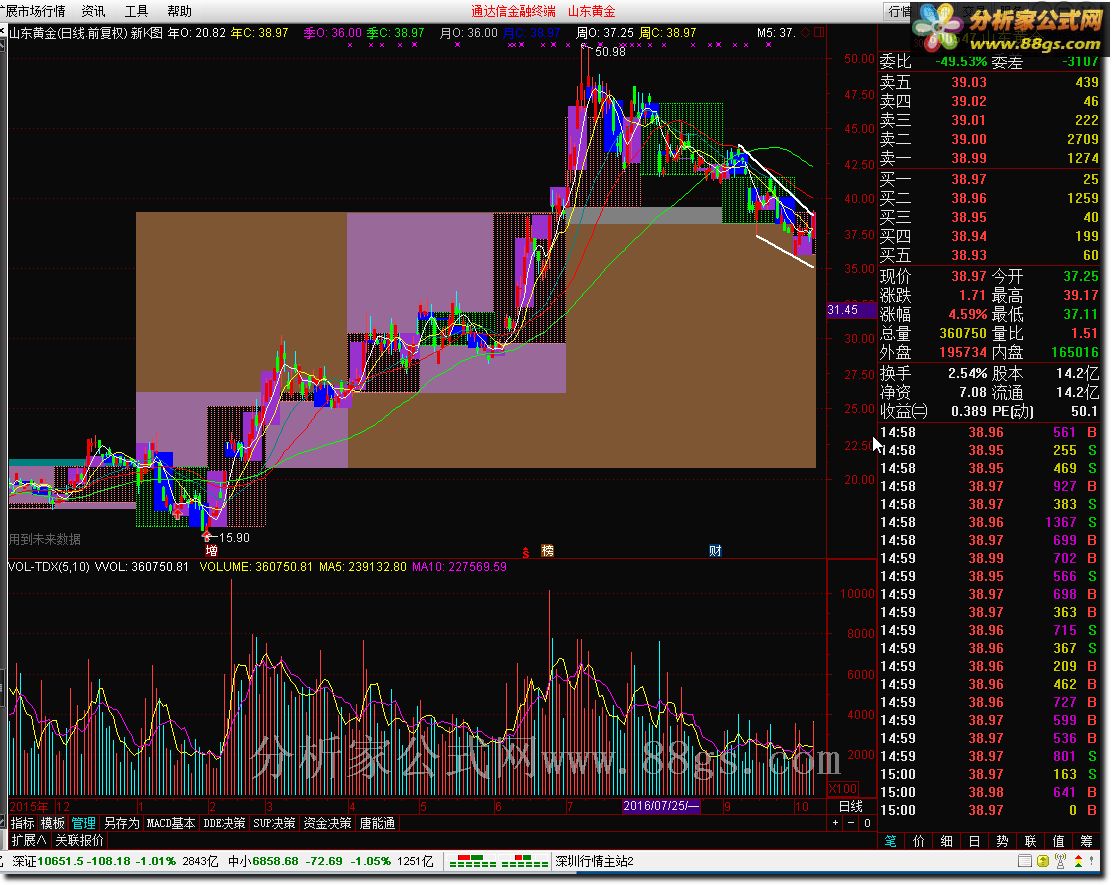This screenshot has width=1112, height=885.
Task: Switch to MACD基本 indicator
Action: pos(170,823)
